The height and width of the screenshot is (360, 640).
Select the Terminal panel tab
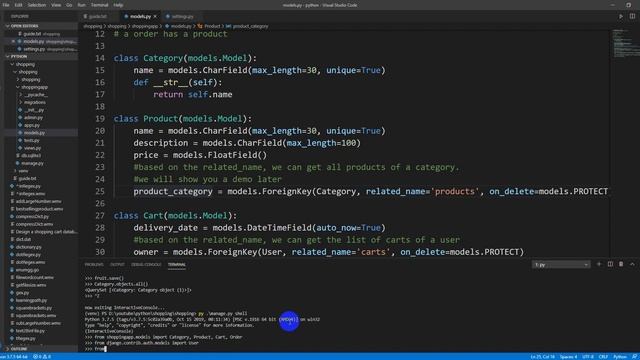click(177, 264)
